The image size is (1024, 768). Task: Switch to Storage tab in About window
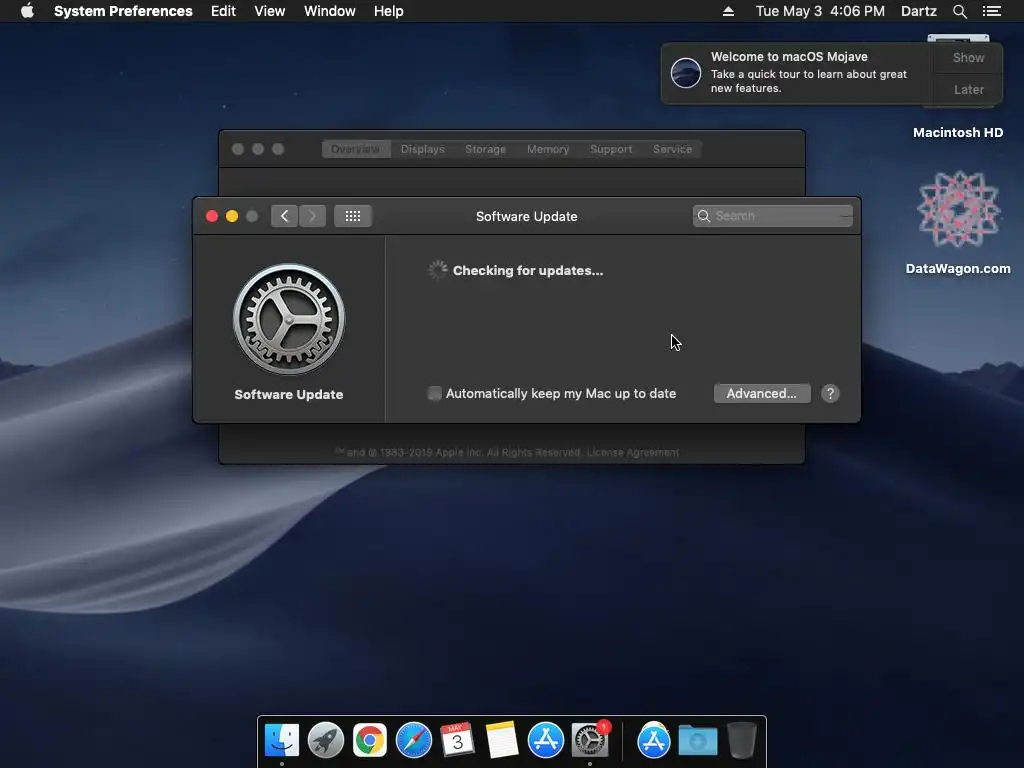tap(485, 149)
